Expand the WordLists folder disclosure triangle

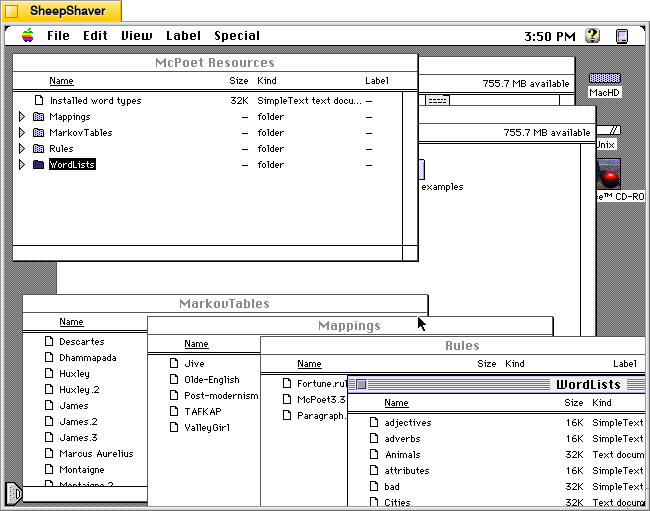[22, 165]
